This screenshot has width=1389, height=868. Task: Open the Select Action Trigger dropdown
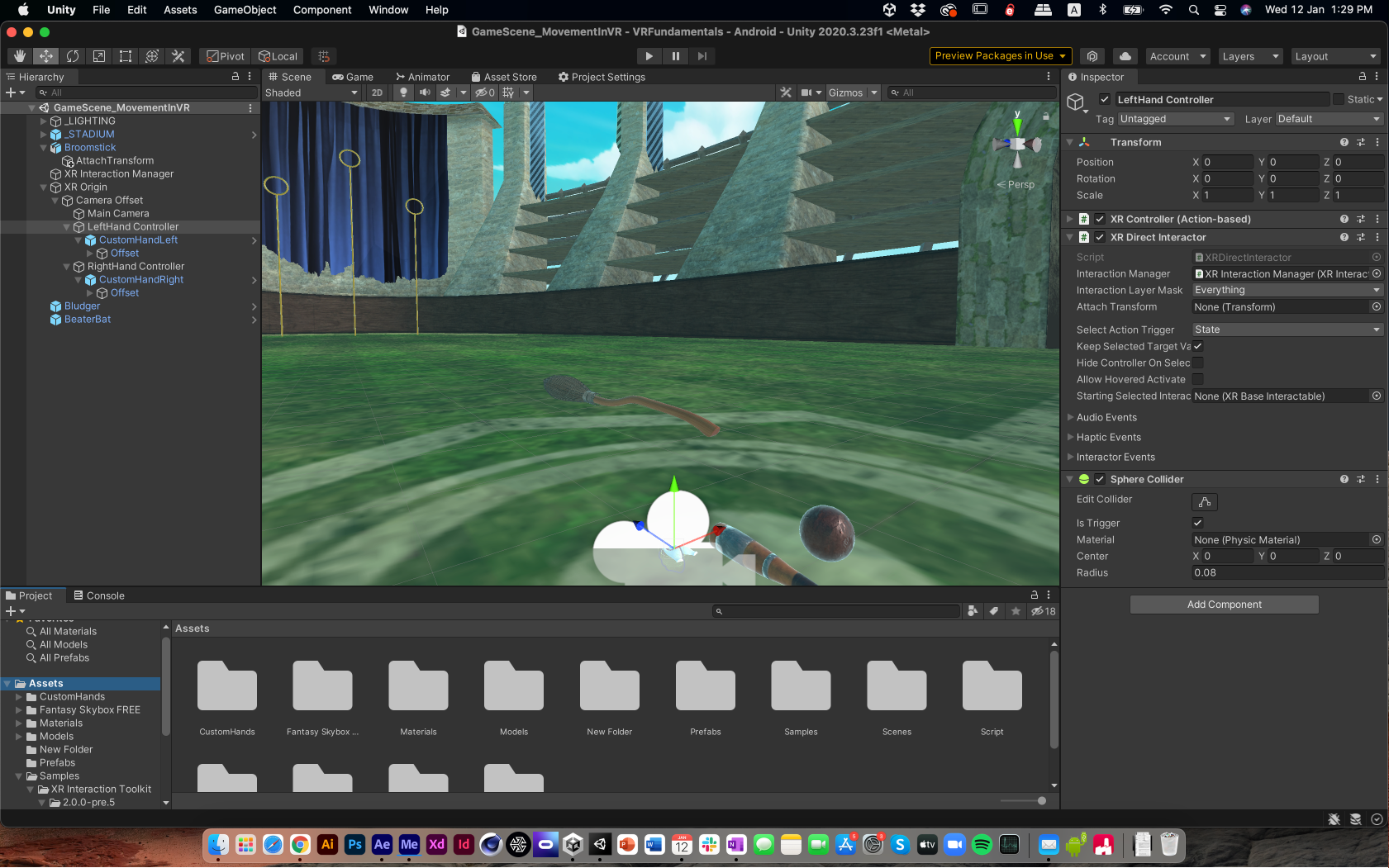coord(1287,330)
